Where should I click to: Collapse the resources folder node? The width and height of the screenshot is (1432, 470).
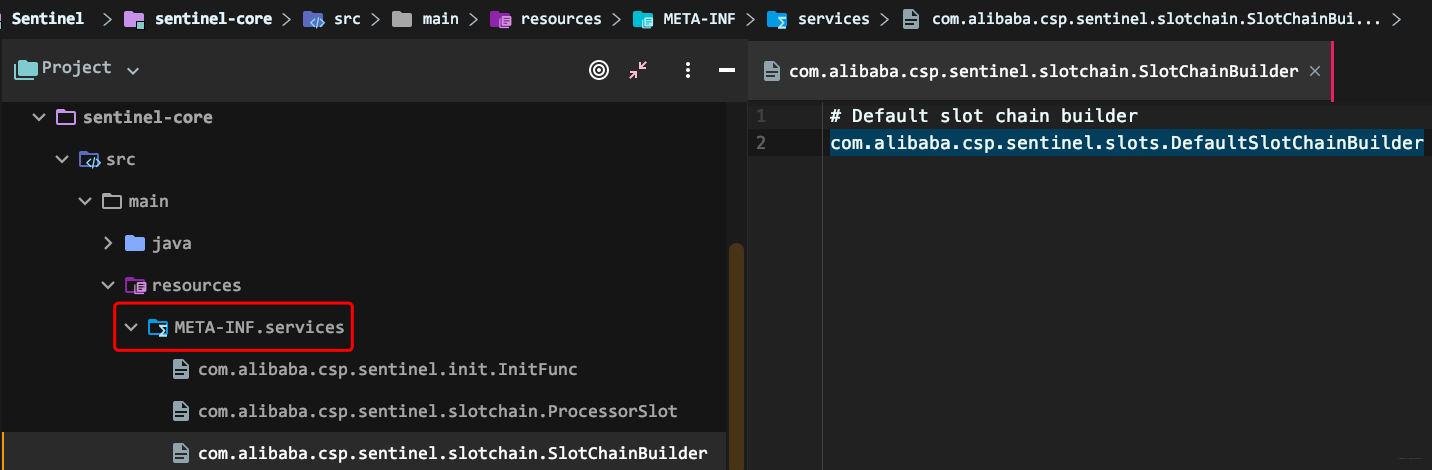pos(109,285)
